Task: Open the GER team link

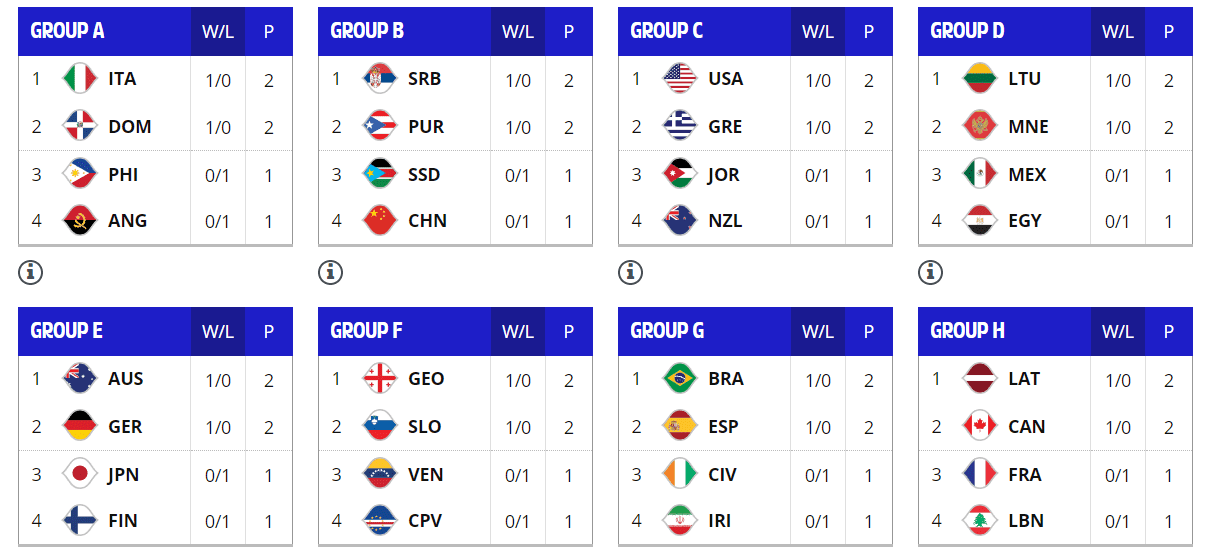Action: [126, 427]
